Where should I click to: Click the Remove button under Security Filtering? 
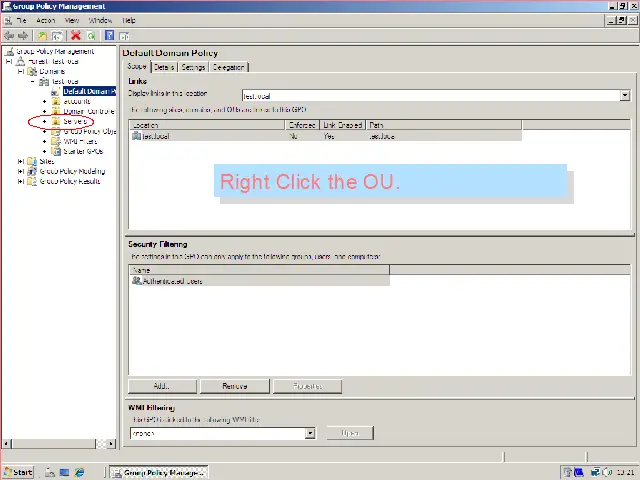tap(235, 386)
